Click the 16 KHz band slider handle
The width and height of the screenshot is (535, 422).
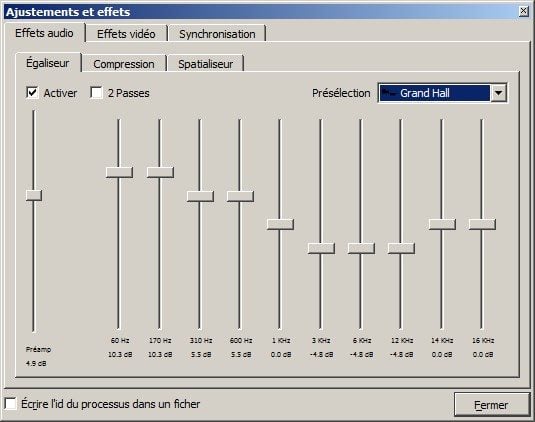482,224
